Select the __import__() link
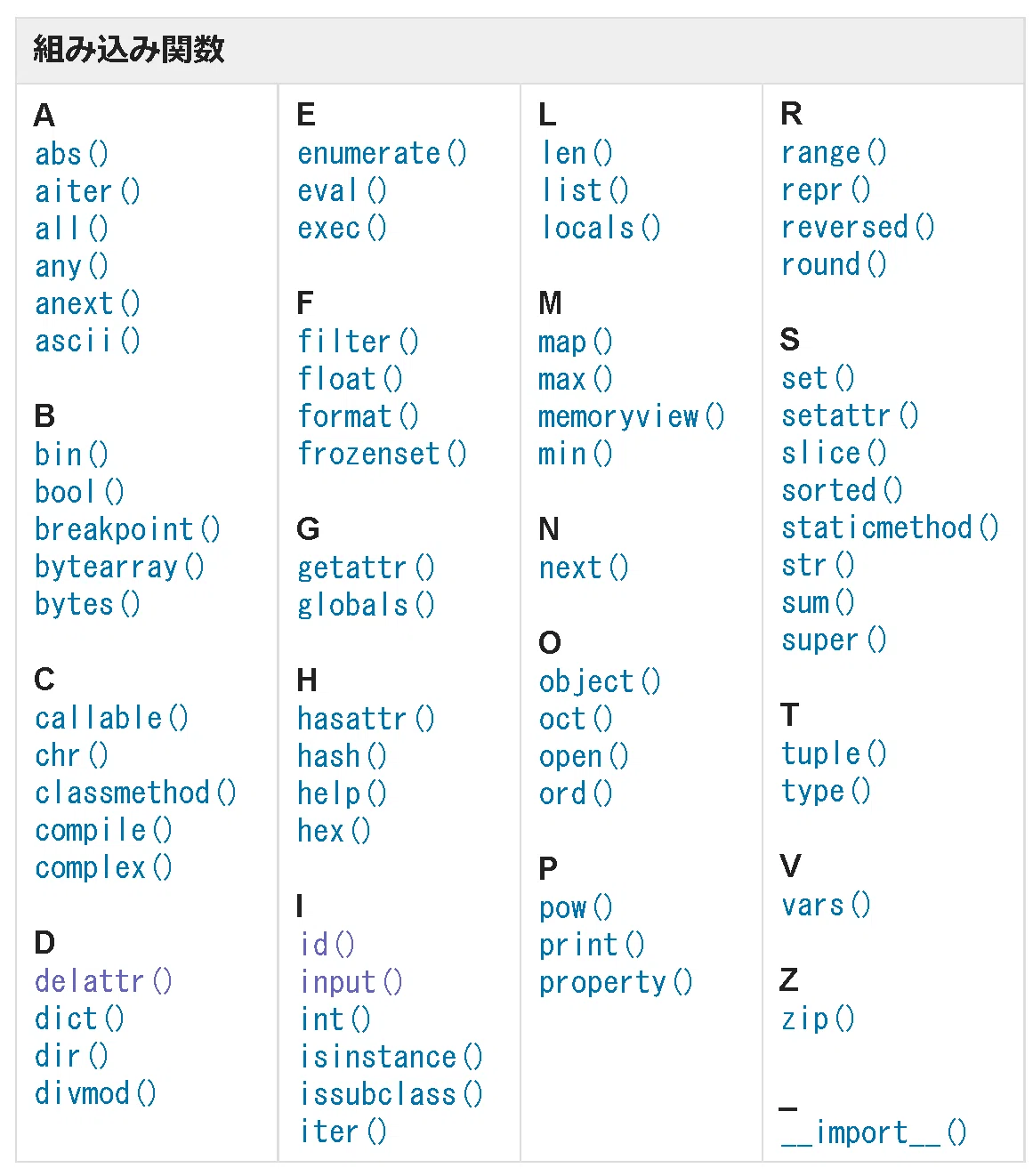Viewport: 1033px width, 1176px height. click(874, 1132)
